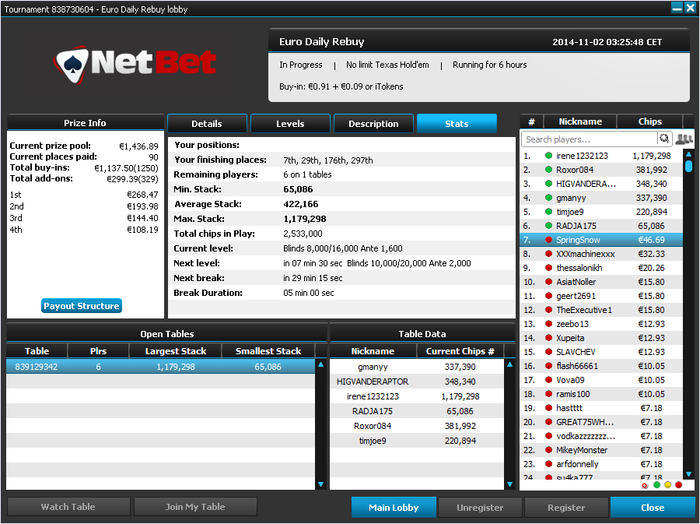Click Table Data scroll down arrow
The width and height of the screenshot is (700, 524).
click(510, 484)
